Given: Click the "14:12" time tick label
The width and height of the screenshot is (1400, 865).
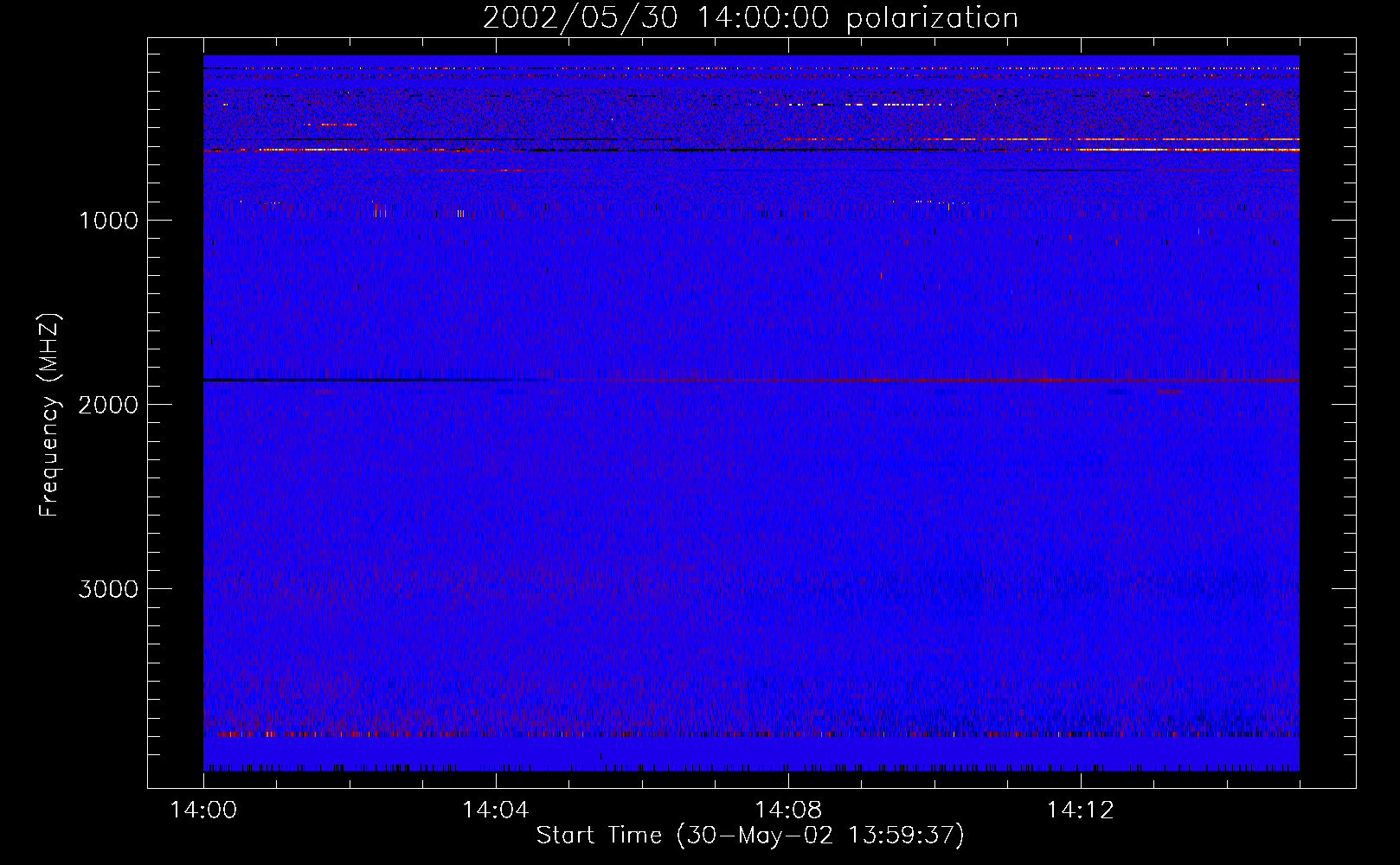Looking at the screenshot, I should pos(1080,811).
